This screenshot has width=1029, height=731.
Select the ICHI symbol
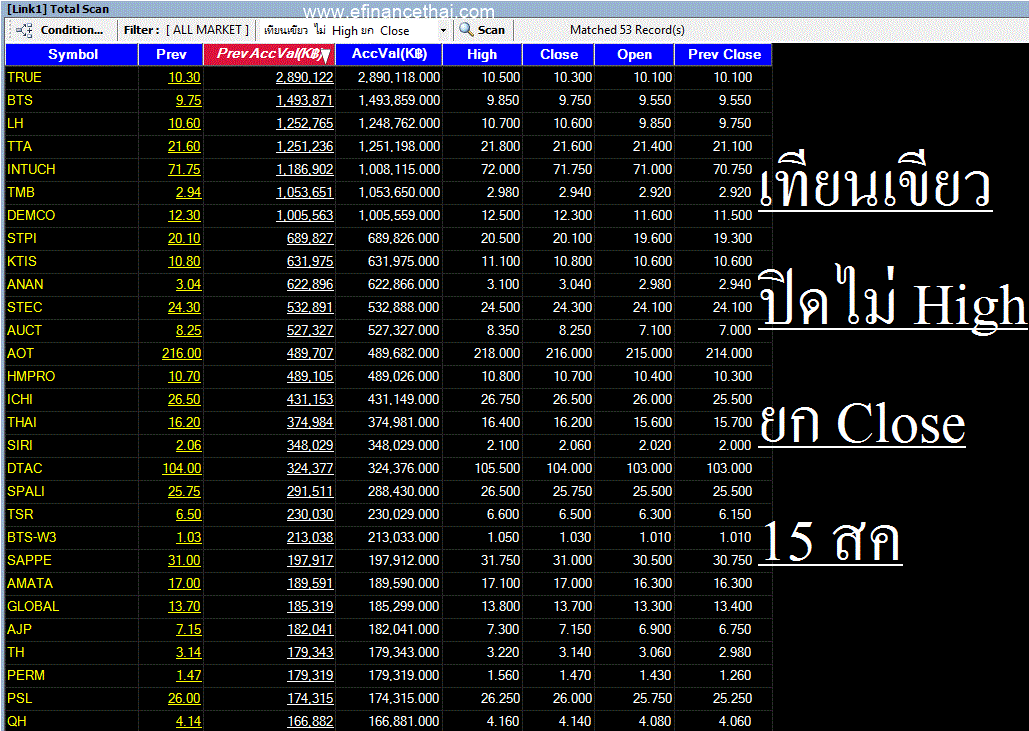[x=20, y=399]
